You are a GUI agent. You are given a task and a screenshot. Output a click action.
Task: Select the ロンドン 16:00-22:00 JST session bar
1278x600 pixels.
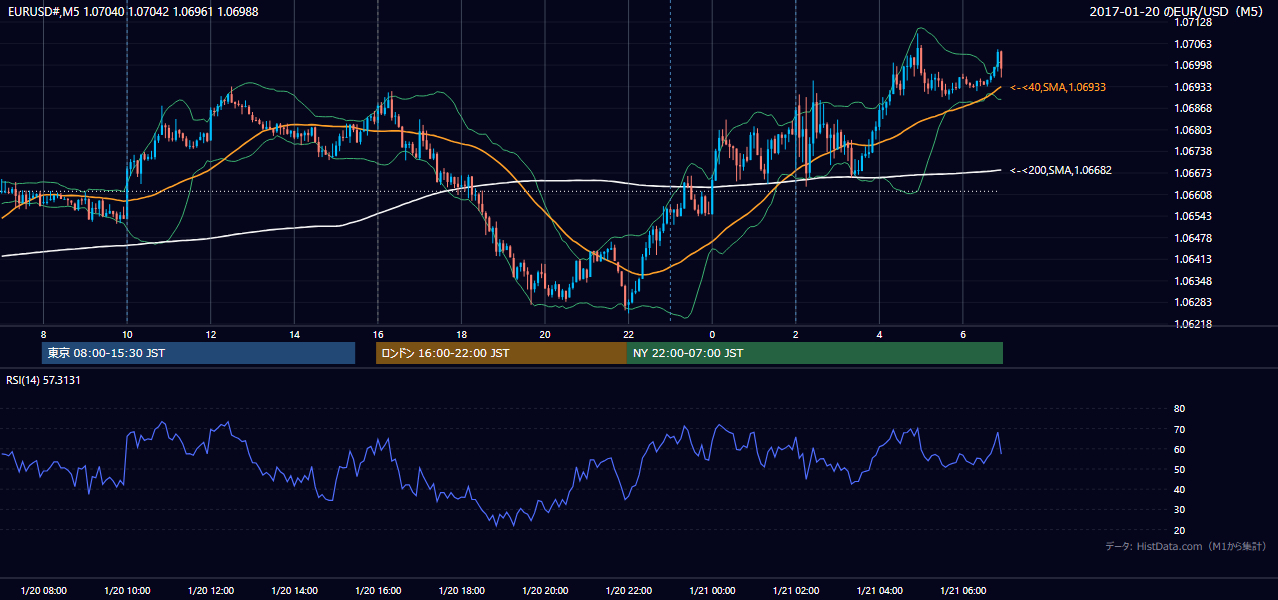[501, 353]
